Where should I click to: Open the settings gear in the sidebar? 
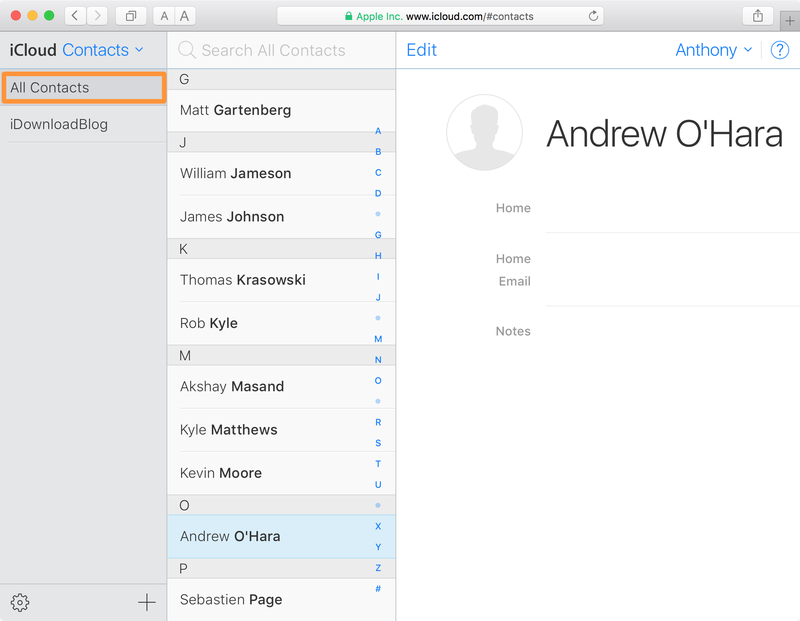coord(20,602)
